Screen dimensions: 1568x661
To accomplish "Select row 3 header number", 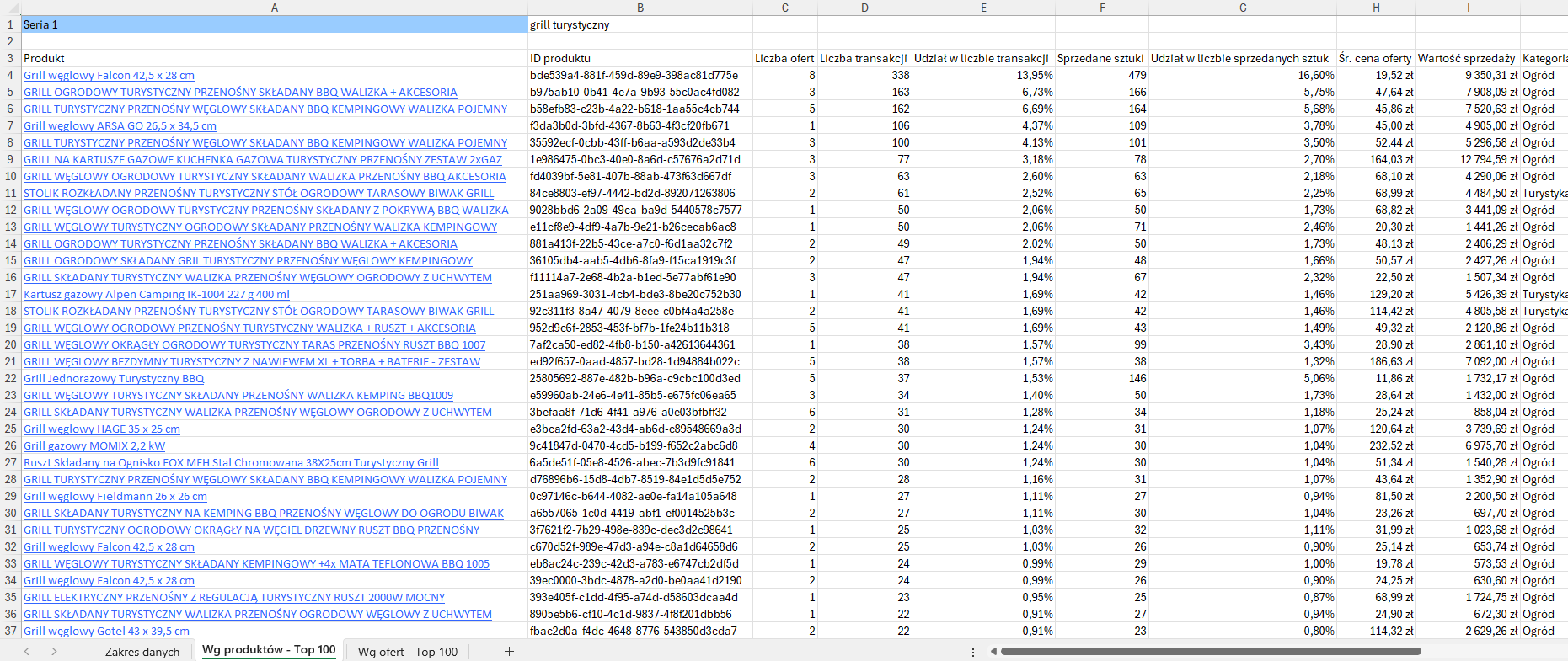I will point(10,58).
